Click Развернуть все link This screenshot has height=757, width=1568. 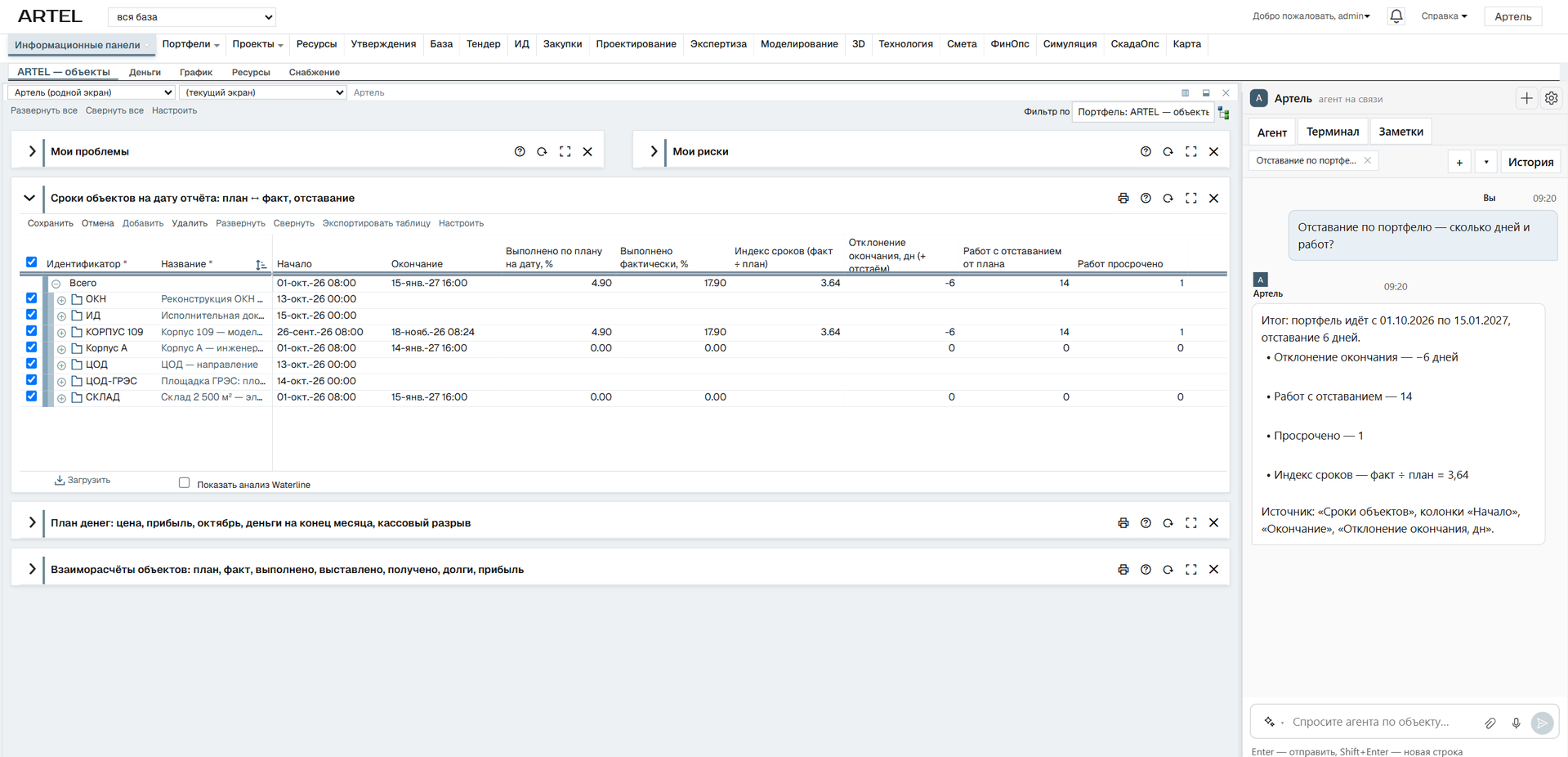(x=44, y=110)
